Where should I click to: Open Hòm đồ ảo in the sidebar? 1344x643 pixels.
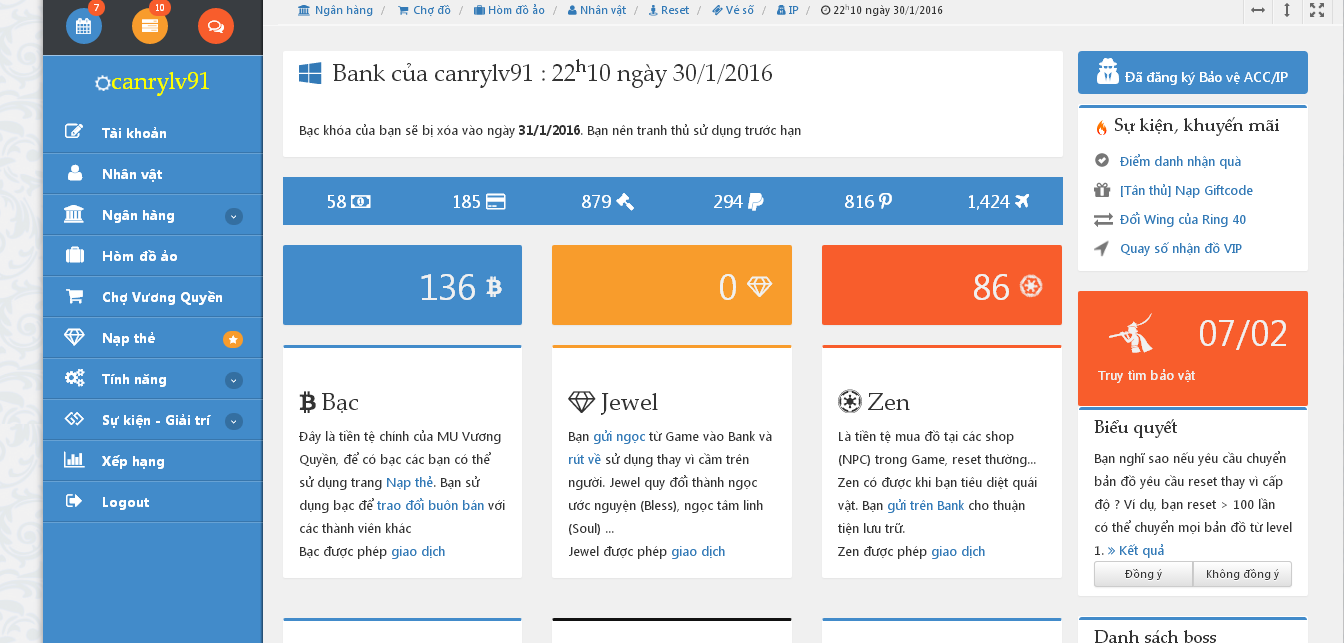pos(139,256)
